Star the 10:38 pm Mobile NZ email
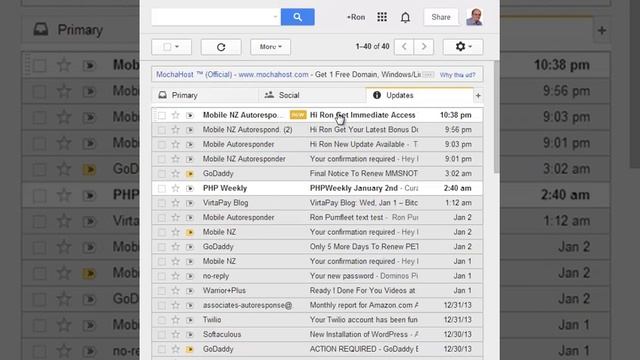The width and height of the screenshot is (640, 360). (x=176, y=115)
